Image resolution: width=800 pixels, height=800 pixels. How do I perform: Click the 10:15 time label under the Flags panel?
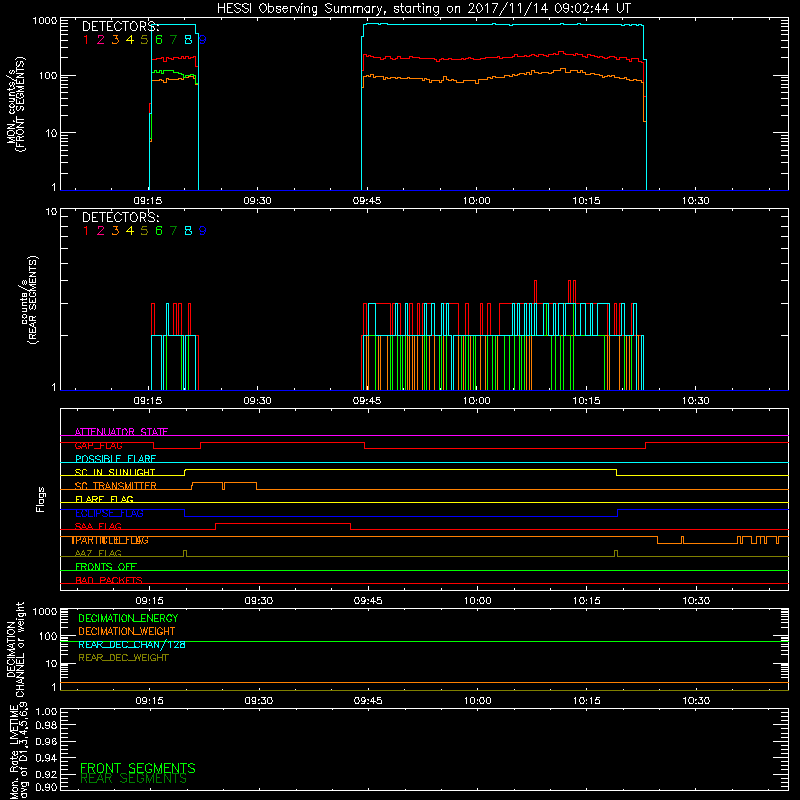point(587,601)
